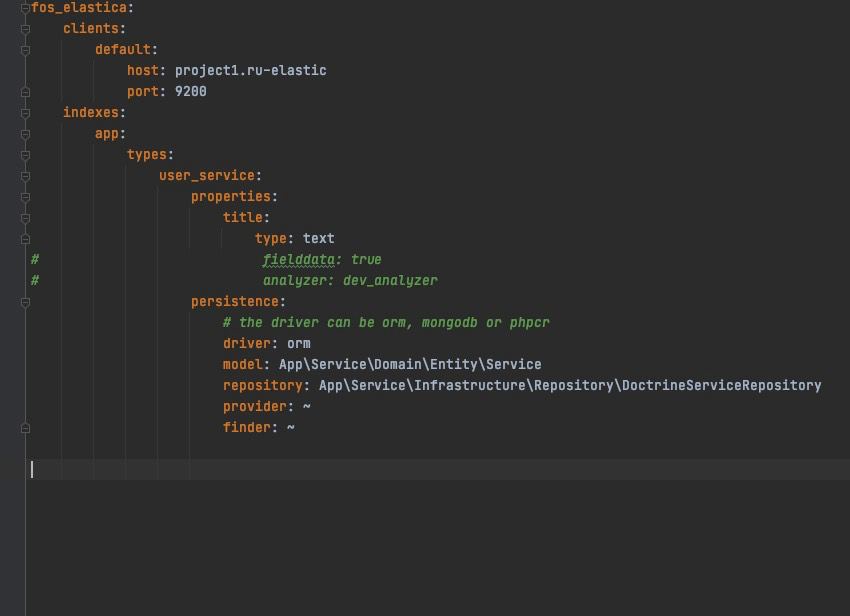
Task: Collapse the properties block fold marker
Action: point(25,197)
